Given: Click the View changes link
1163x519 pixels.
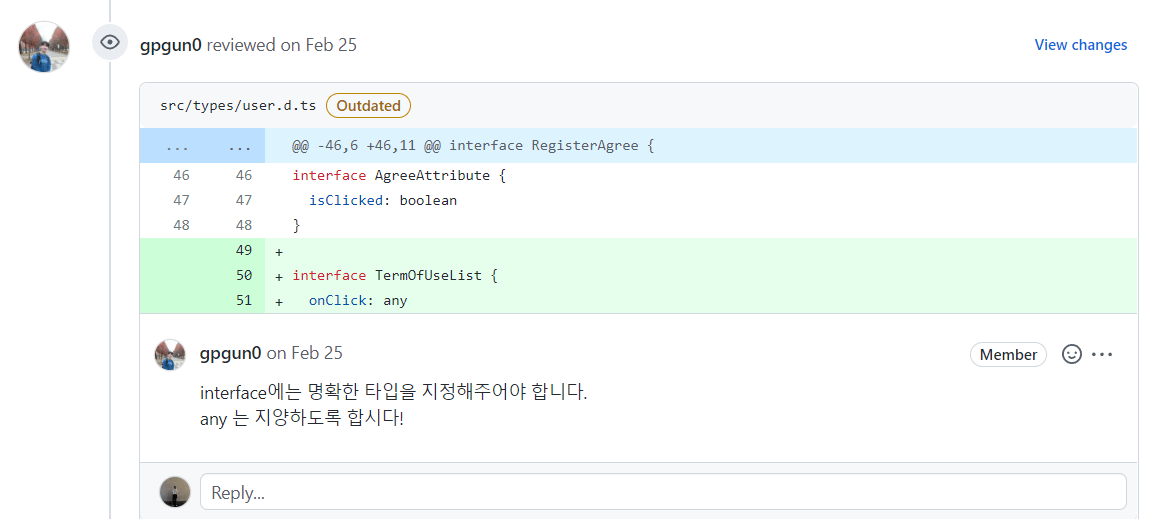Looking at the screenshot, I should click(1080, 45).
